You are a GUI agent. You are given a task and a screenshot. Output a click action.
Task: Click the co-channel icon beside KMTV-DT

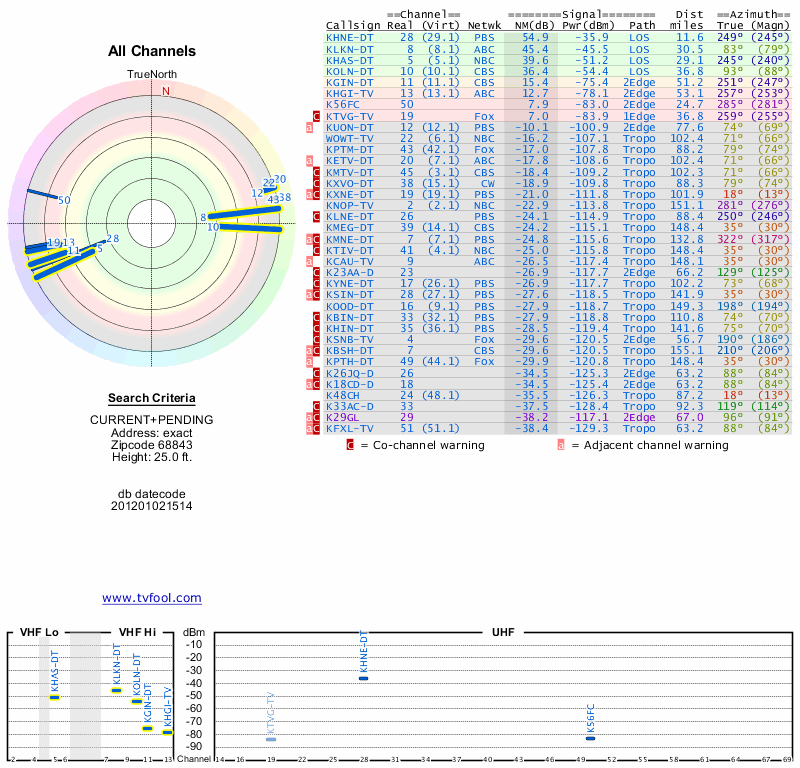316,172
